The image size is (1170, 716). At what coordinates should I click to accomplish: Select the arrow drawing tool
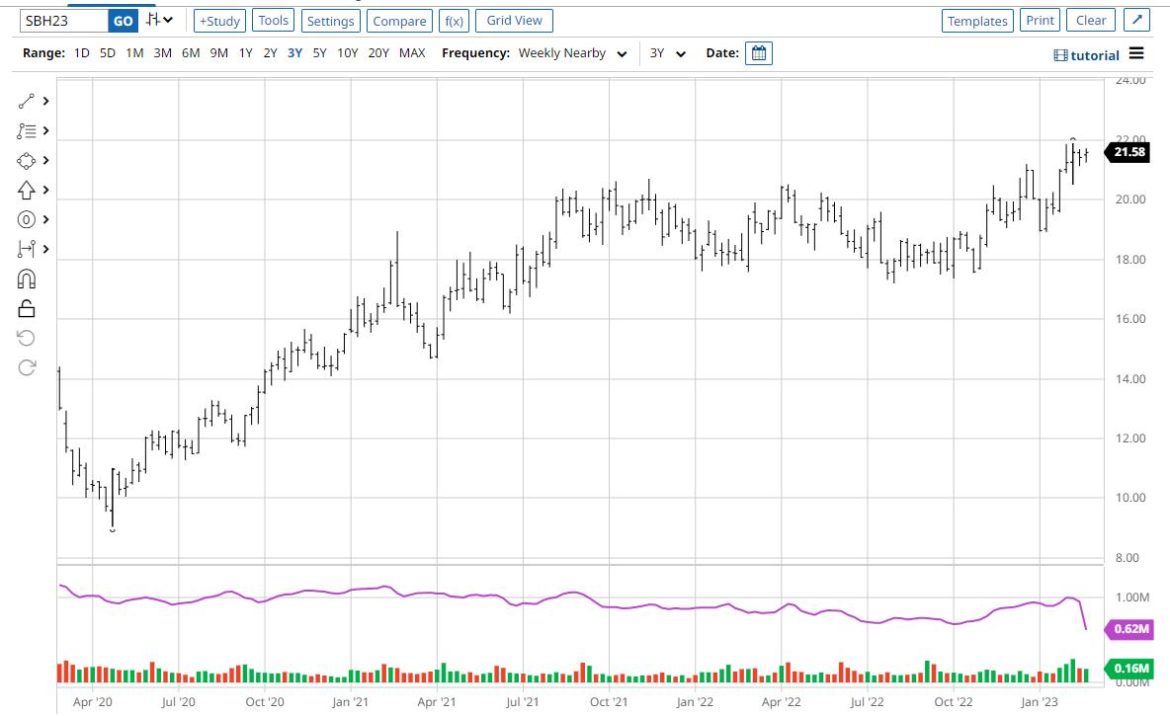(27, 189)
